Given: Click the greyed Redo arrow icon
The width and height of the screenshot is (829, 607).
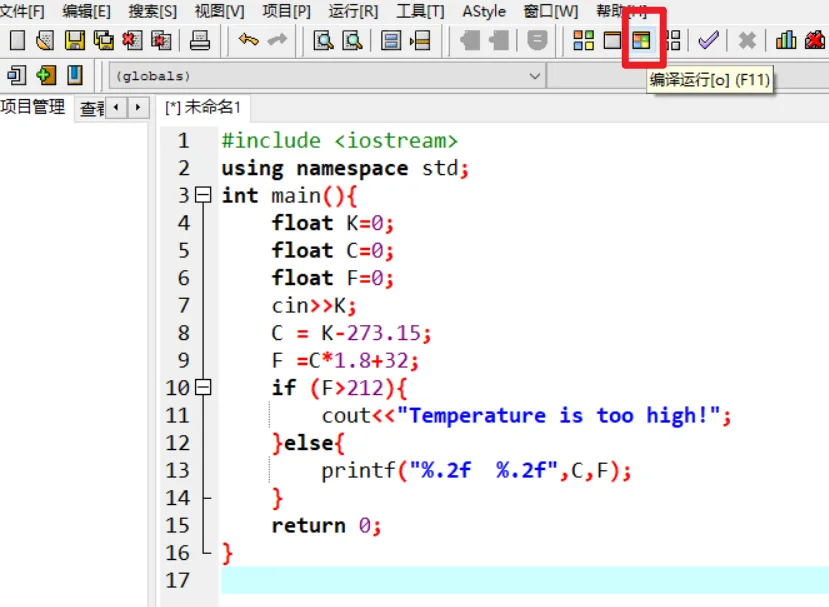Looking at the screenshot, I should pyautogui.click(x=278, y=40).
